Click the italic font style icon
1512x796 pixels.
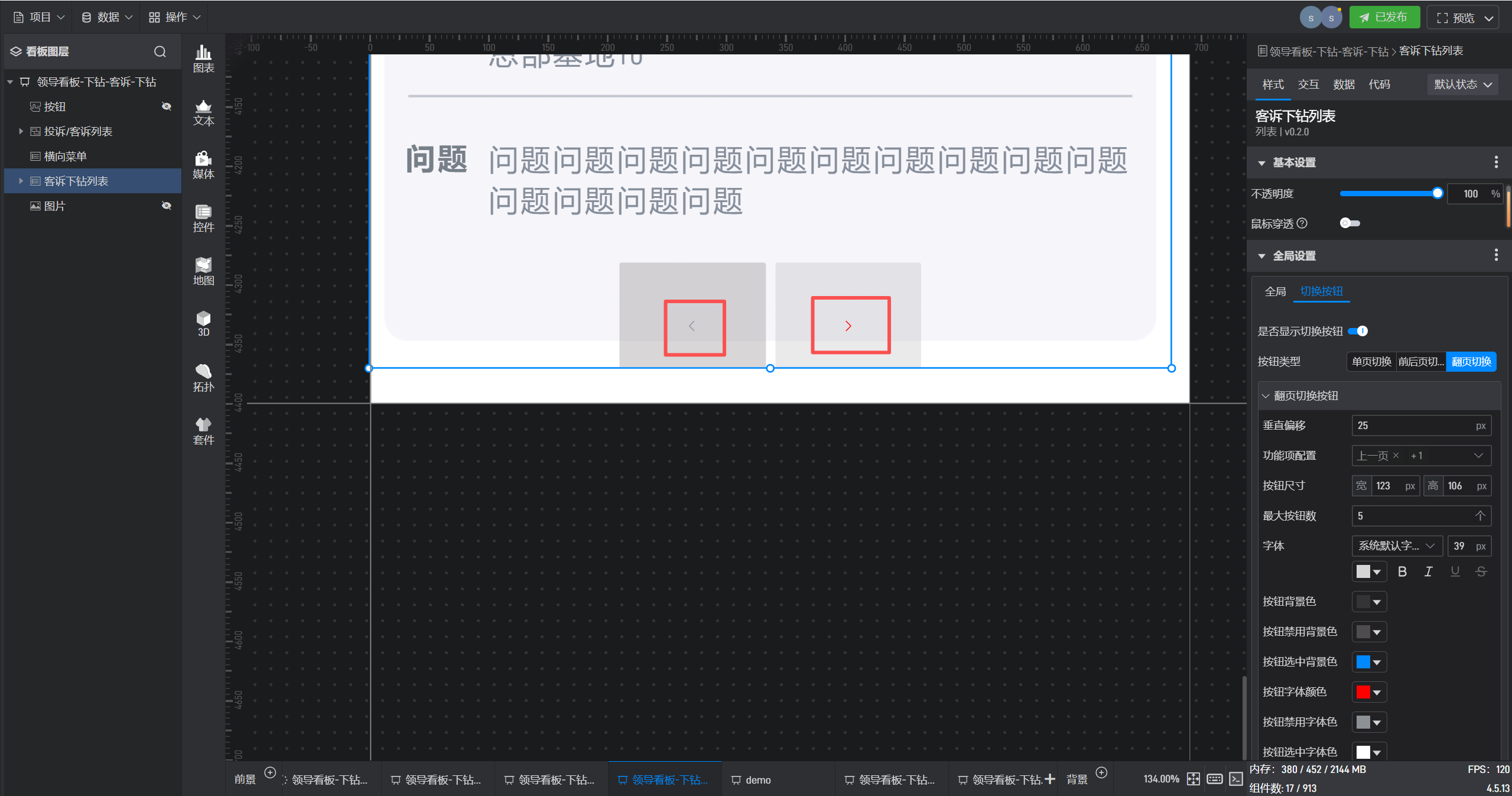pos(1428,571)
